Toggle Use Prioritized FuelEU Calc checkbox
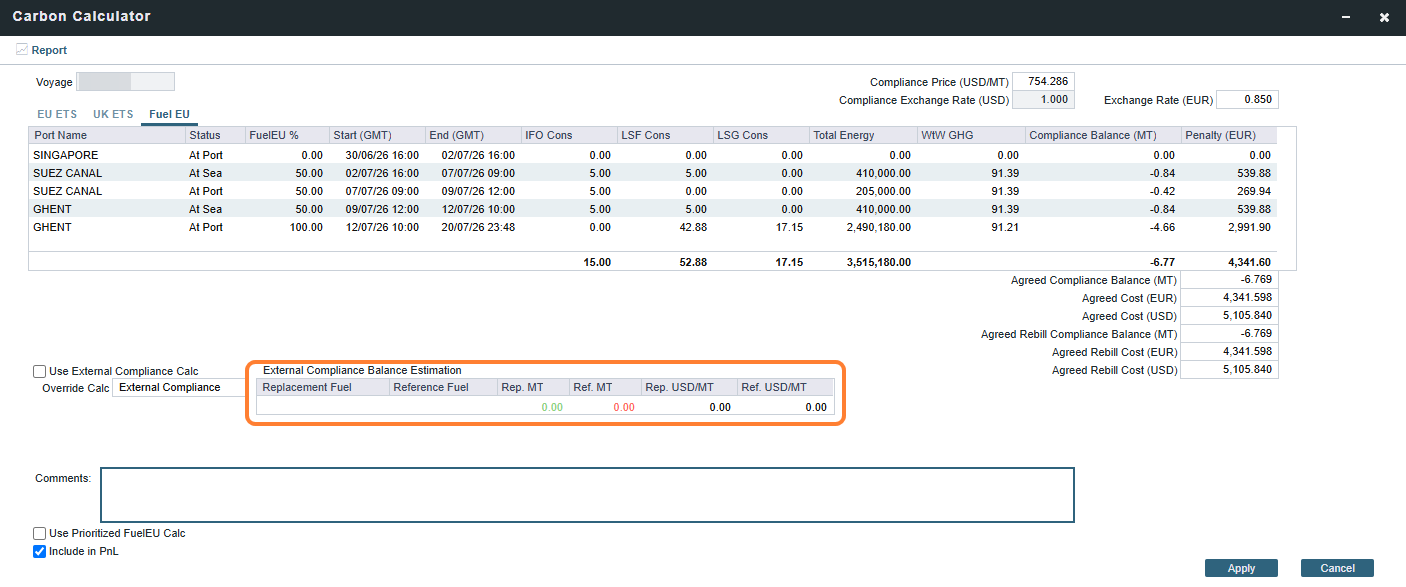Viewport: 1406px width, 587px height. 40,533
